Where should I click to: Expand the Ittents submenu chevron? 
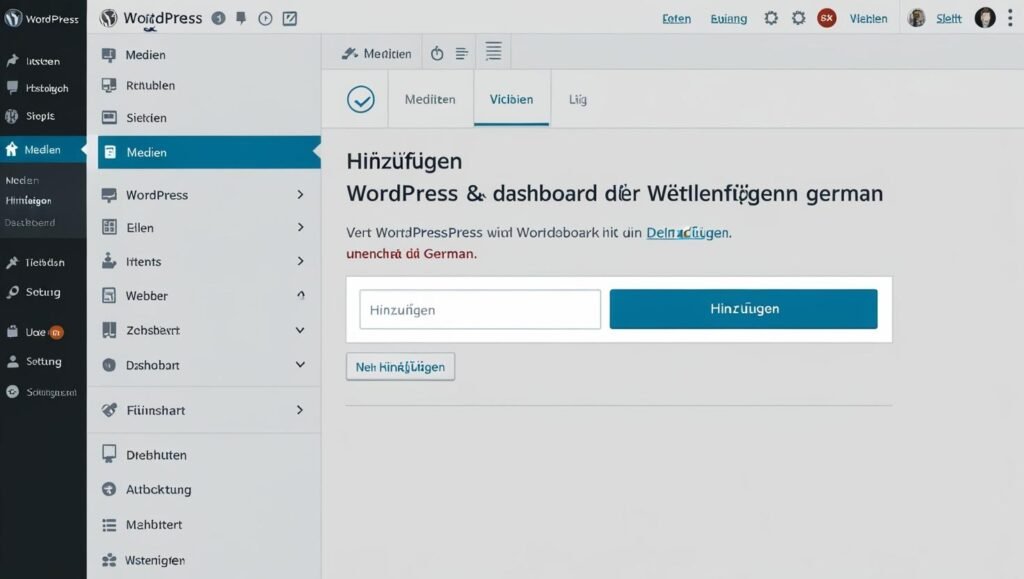(300, 261)
